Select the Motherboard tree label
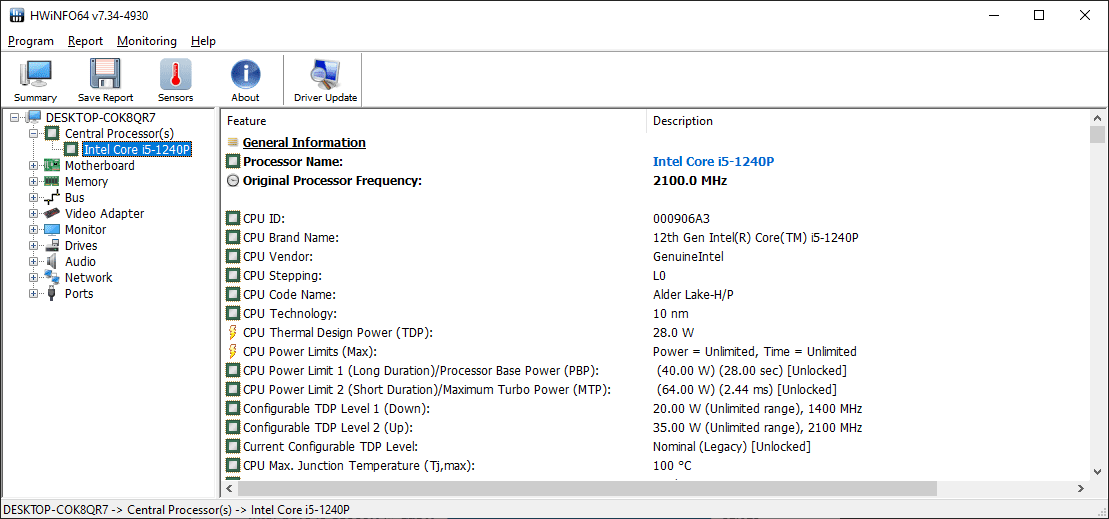Screen dimensions: 1109x519 coord(100,165)
